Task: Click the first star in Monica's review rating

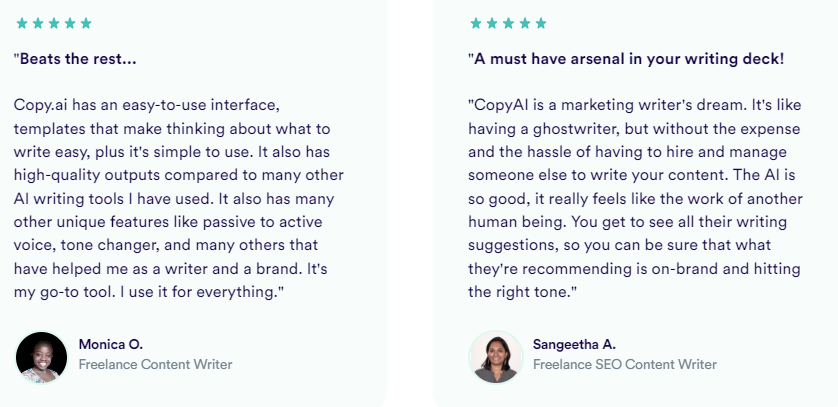Action: coord(21,23)
